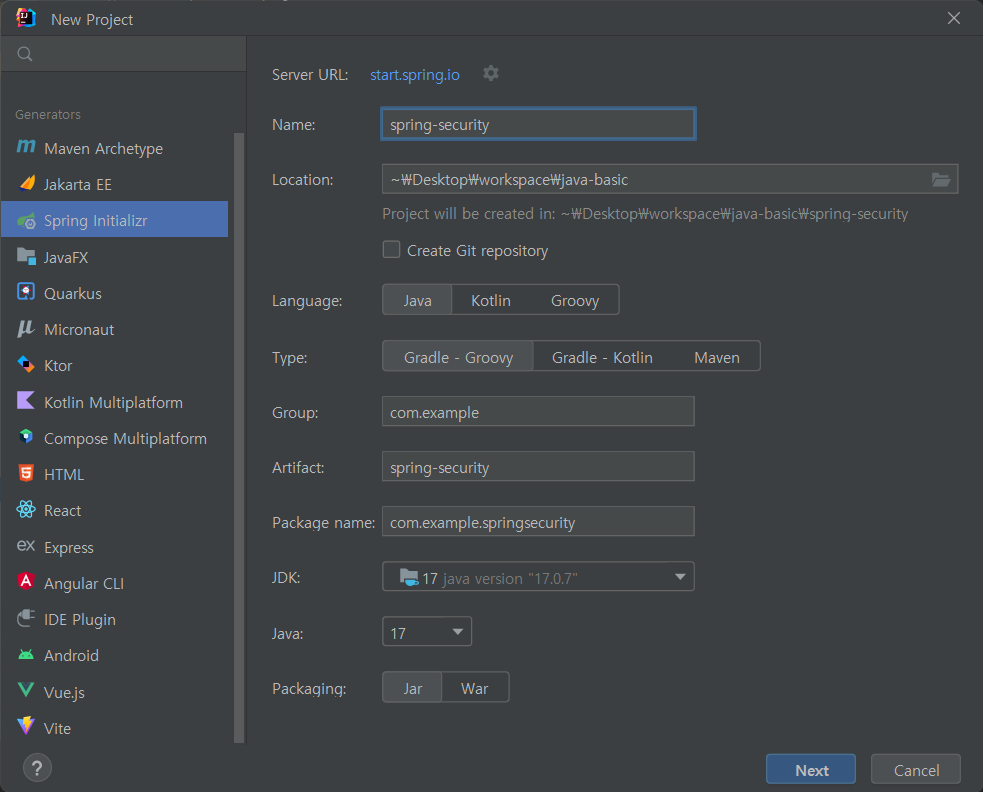
Task: Click the Vite lightning icon
Action: 26,726
